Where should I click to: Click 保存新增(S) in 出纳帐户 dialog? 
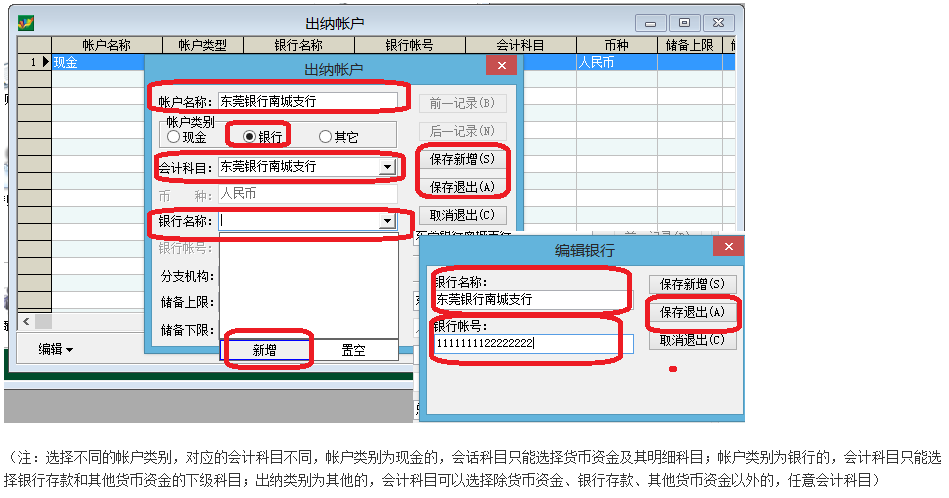point(462,159)
